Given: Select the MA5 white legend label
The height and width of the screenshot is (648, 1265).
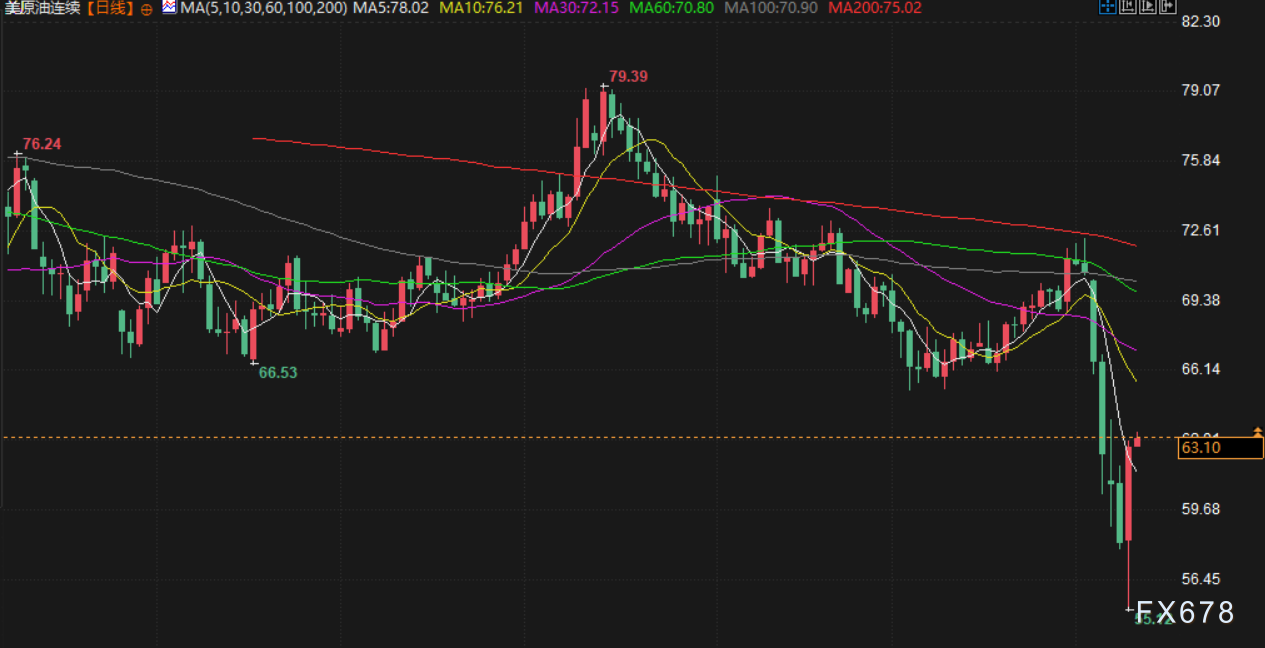Looking at the screenshot, I should point(393,8).
